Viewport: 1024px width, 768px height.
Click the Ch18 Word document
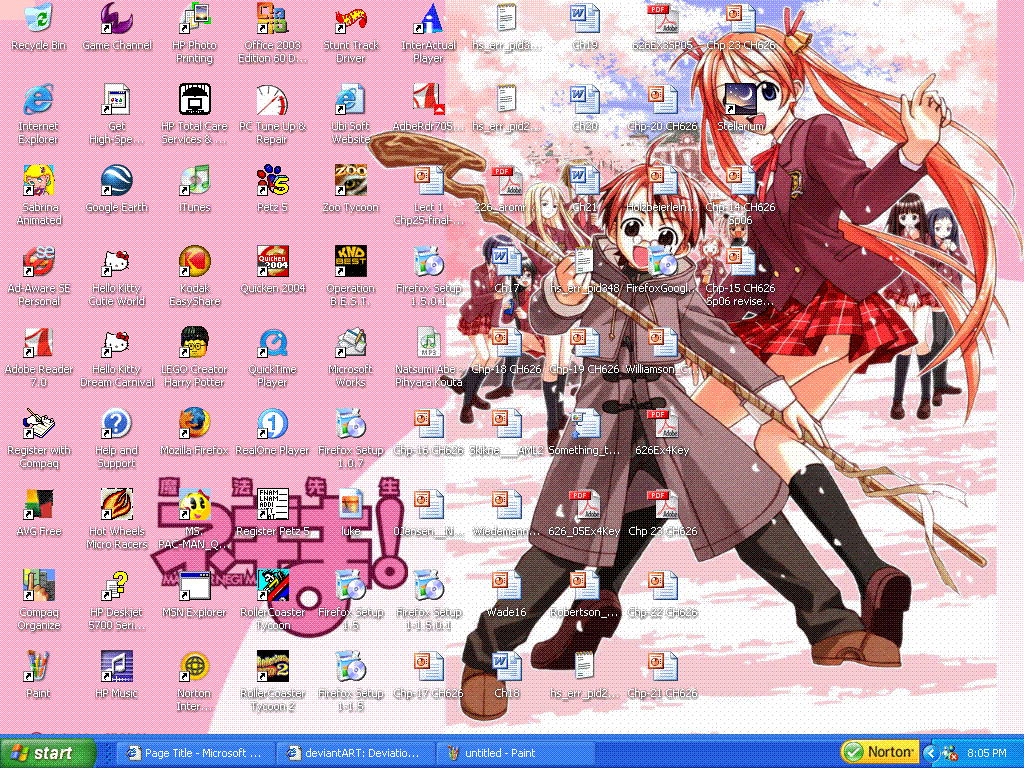point(506,666)
